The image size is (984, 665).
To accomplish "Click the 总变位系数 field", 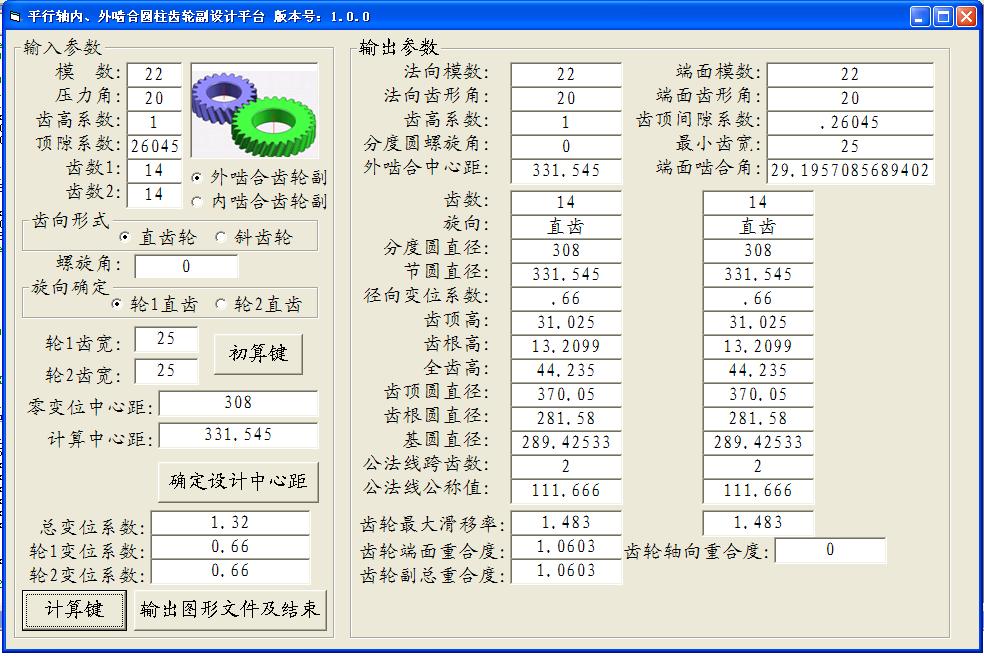I will [230, 523].
